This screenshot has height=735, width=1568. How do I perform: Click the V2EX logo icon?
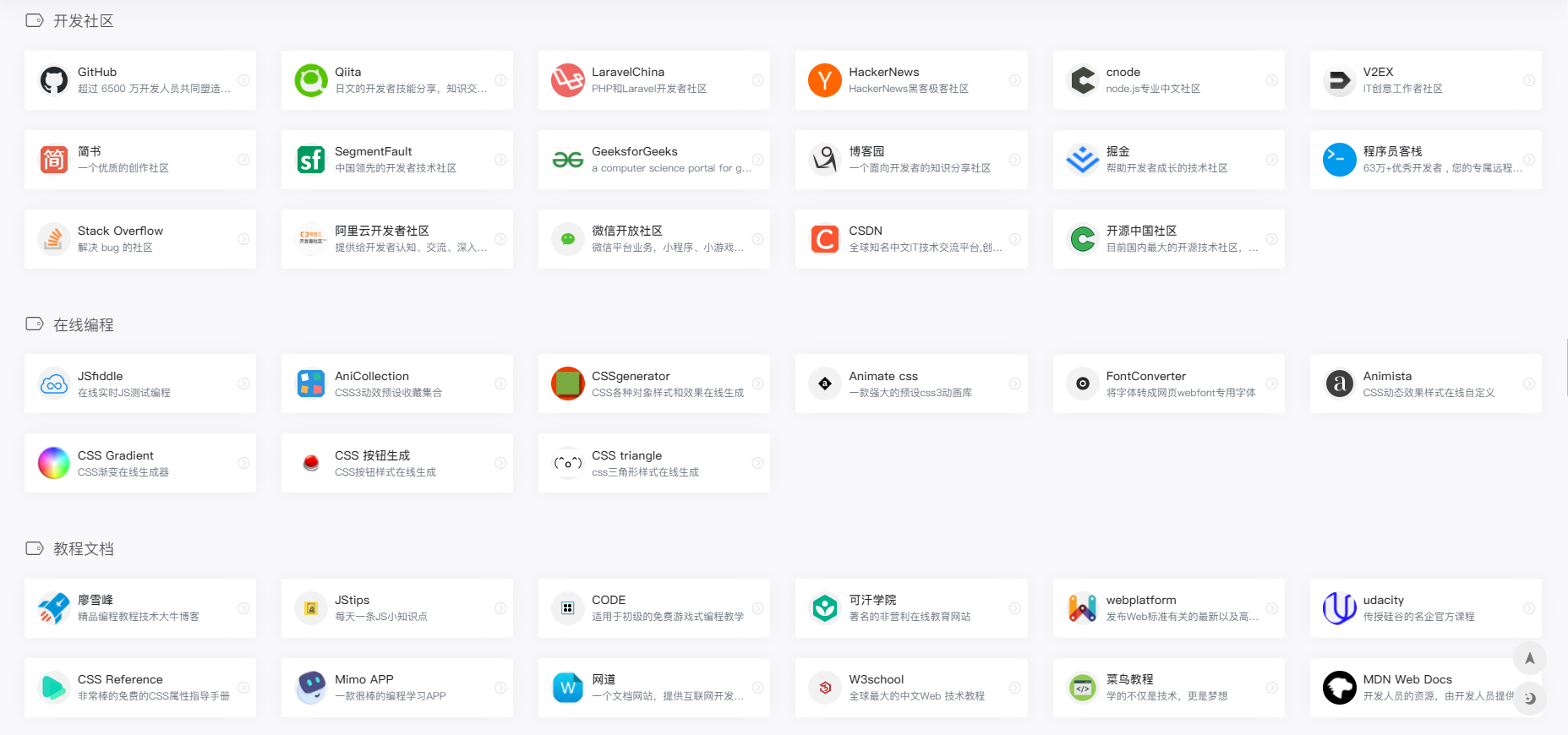1339,81
